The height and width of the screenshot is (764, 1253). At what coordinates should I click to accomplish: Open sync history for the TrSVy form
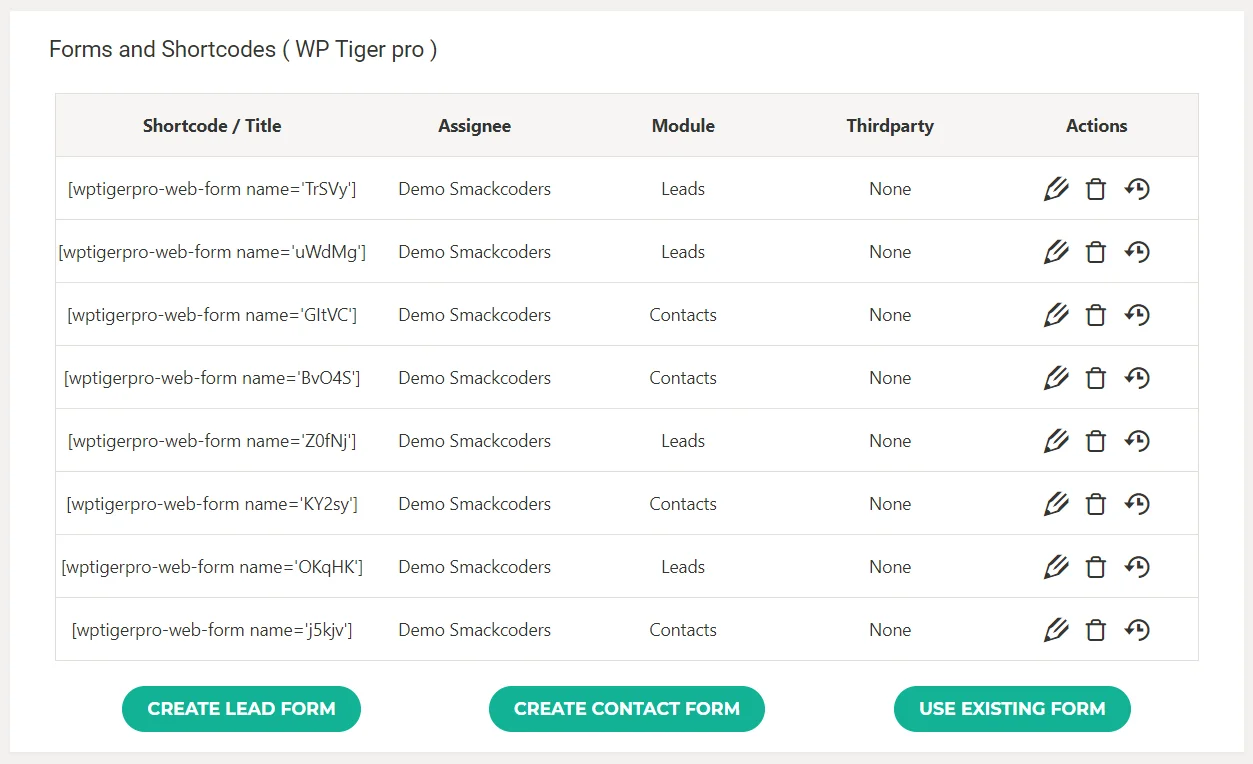(x=1136, y=188)
